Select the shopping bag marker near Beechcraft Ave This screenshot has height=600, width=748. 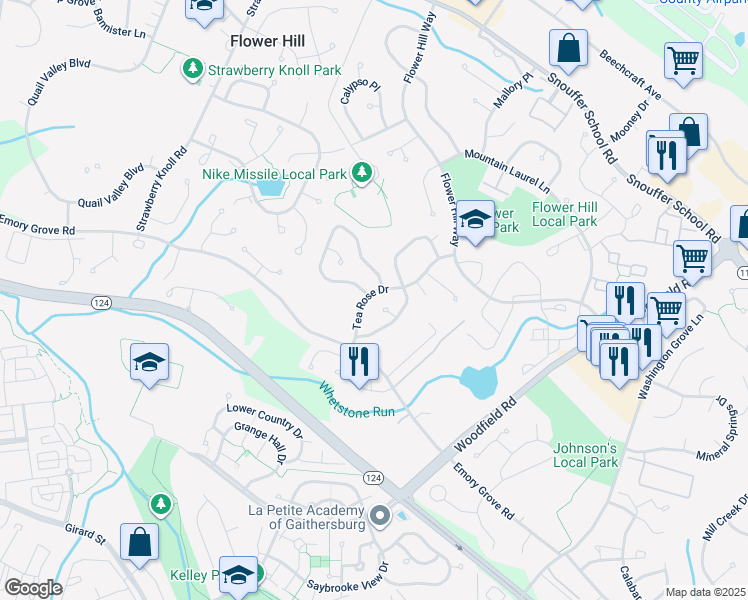click(568, 51)
